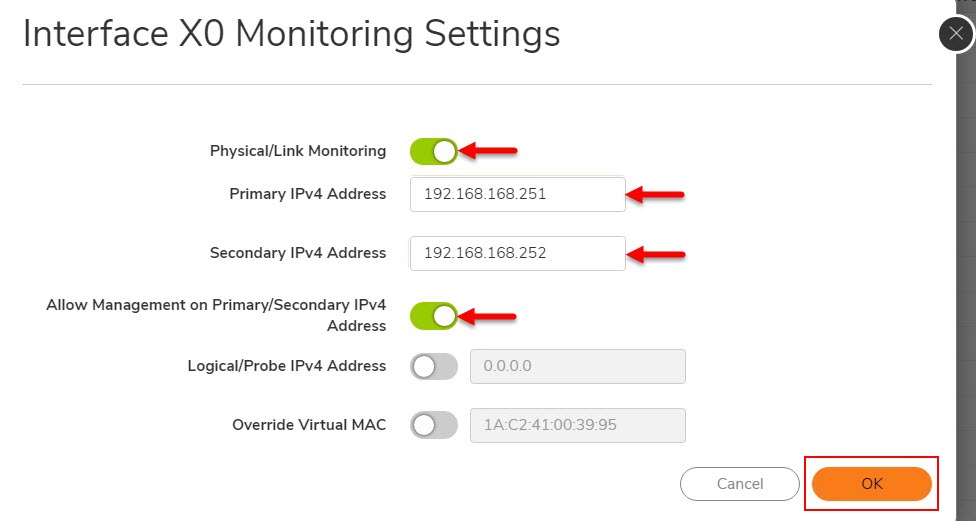The height and width of the screenshot is (521, 976).
Task: Click the Physical/Link Monitoring label
Action: 297,151
